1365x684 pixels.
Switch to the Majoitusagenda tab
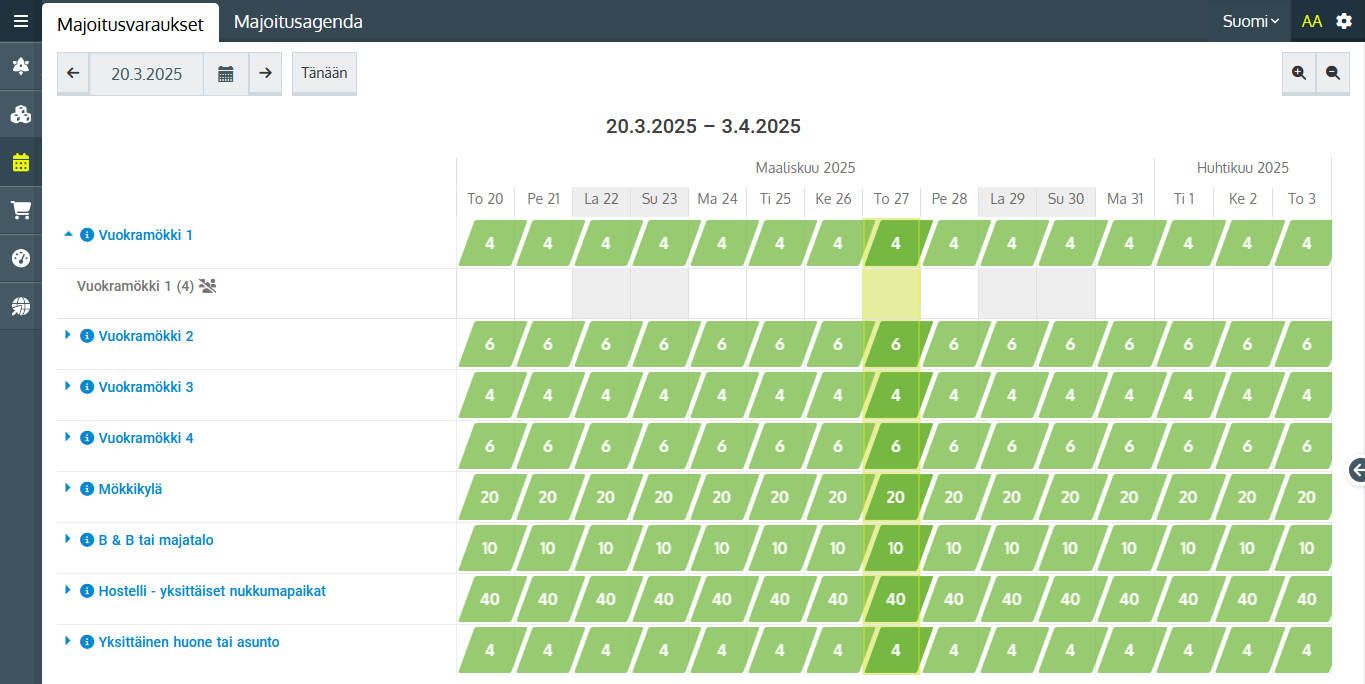point(298,21)
